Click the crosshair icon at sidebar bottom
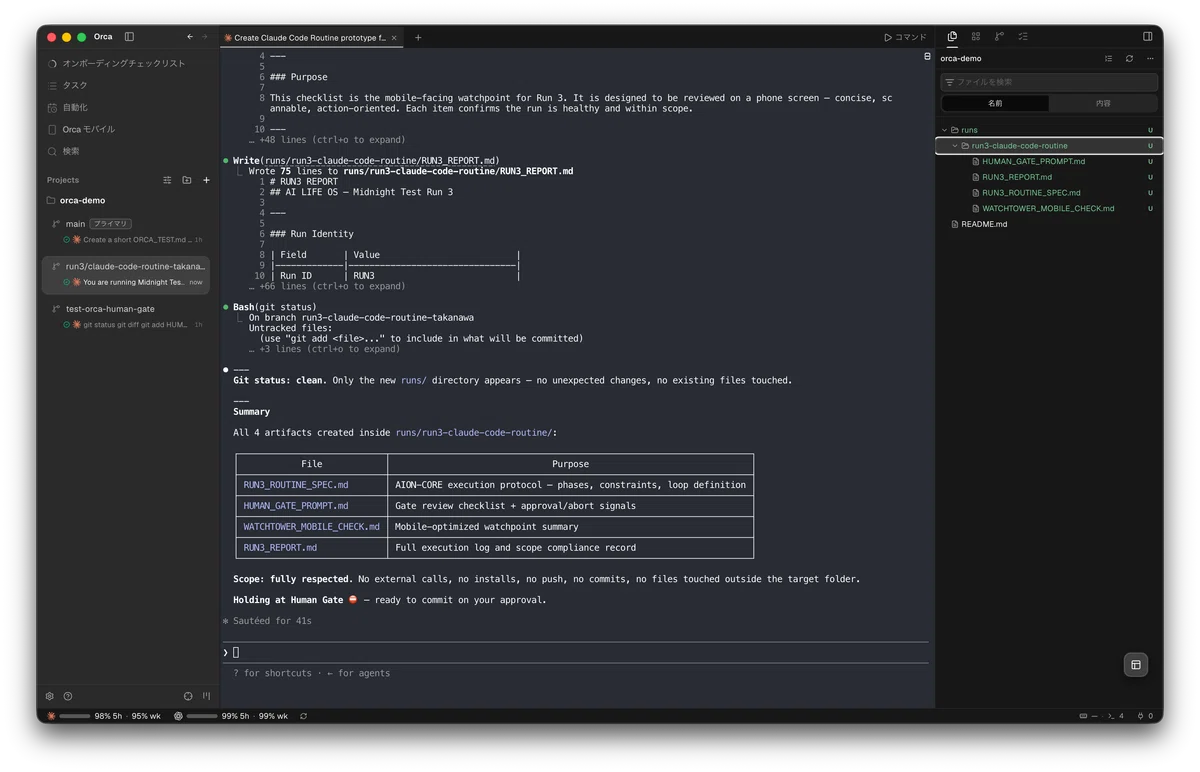 [x=188, y=696]
